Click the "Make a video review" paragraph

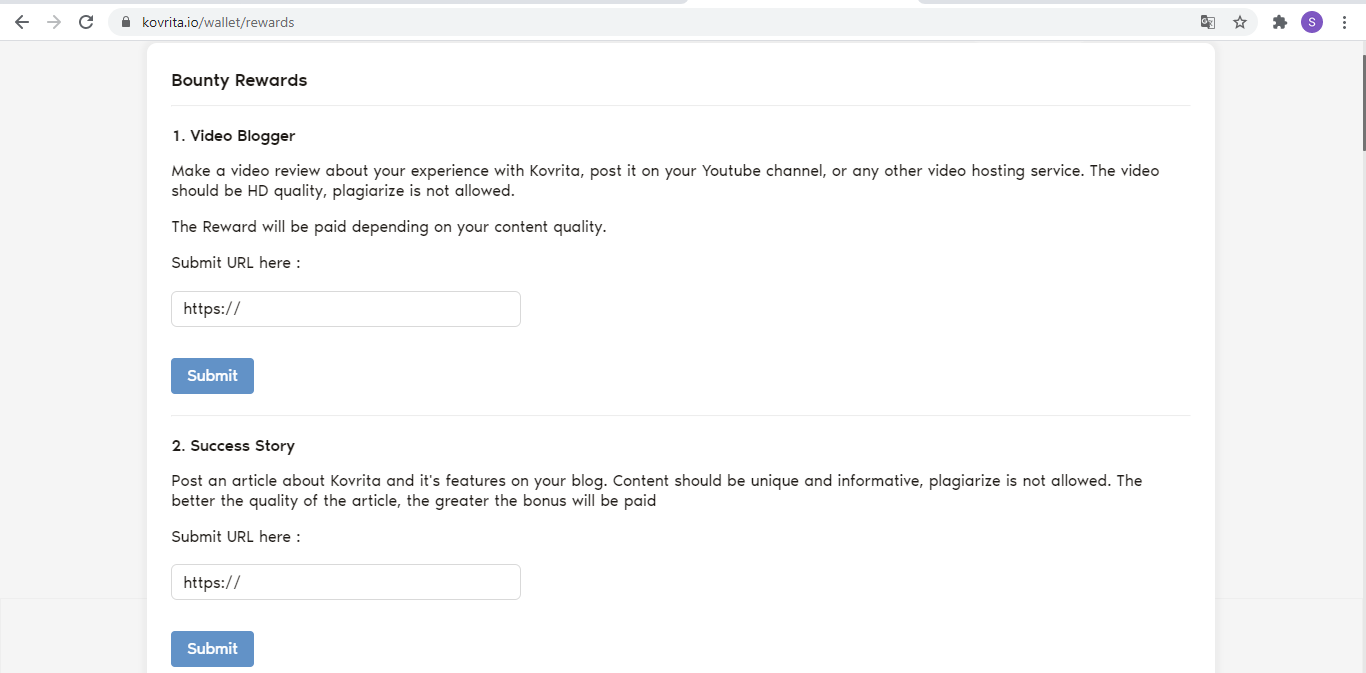click(x=665, y=181)
